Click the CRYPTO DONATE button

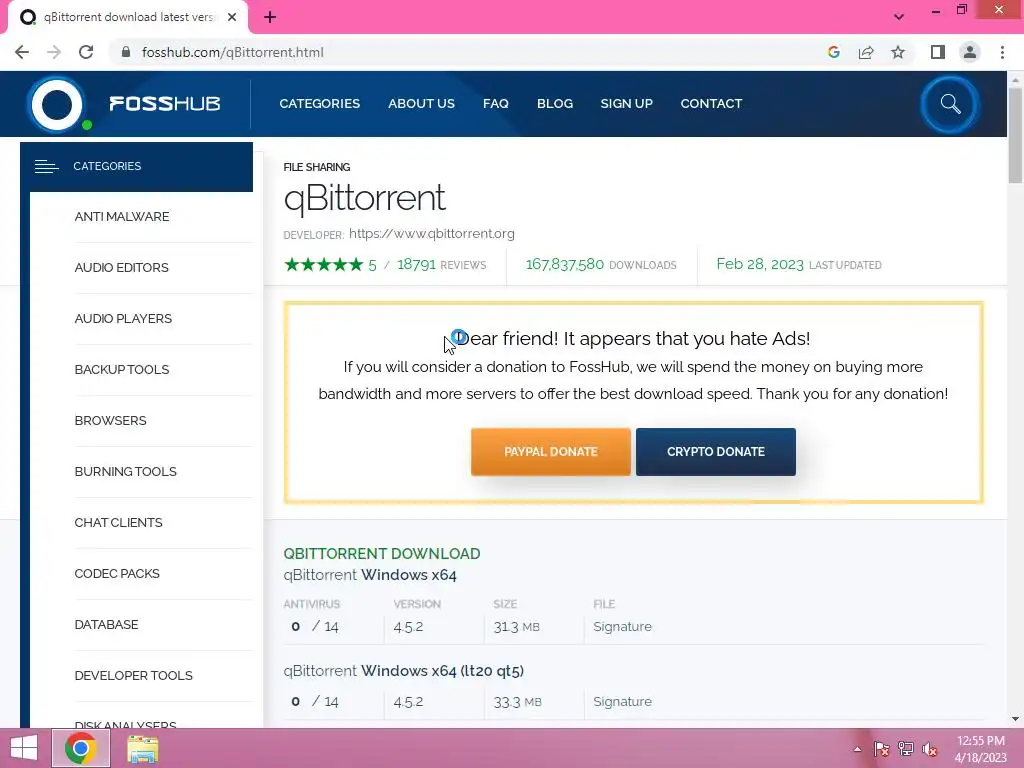[x=716, y=452]
